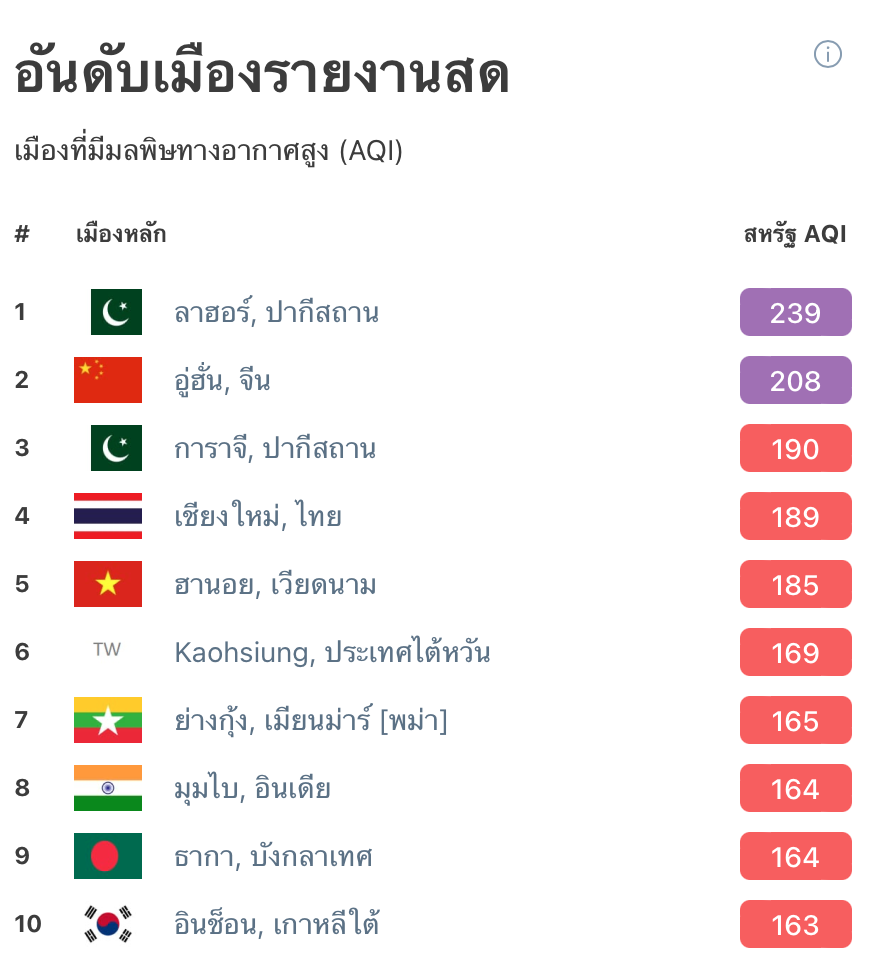Click the Bangladesh flag beside Dhaka
Screen dimensions: 888x968
pyautogui.click(x=107, y=856)
